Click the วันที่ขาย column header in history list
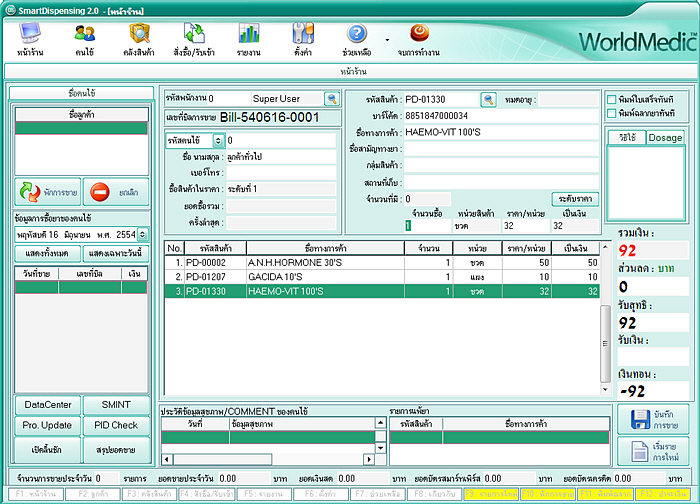 (37, 274)
